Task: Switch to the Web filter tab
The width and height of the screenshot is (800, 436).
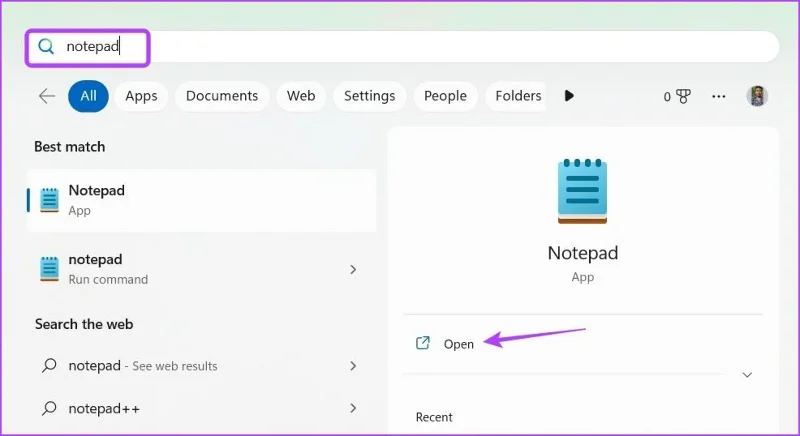Action: 301,96
